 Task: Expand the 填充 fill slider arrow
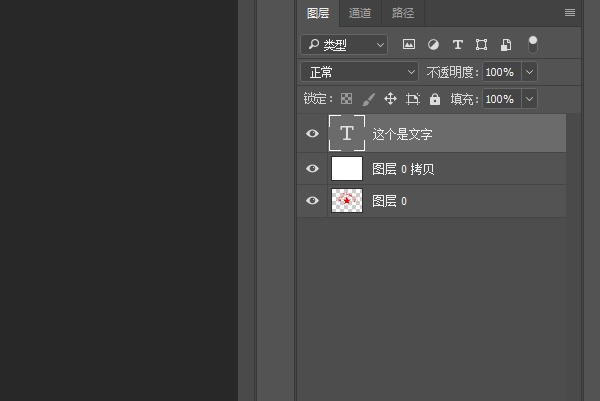point(529,99)
